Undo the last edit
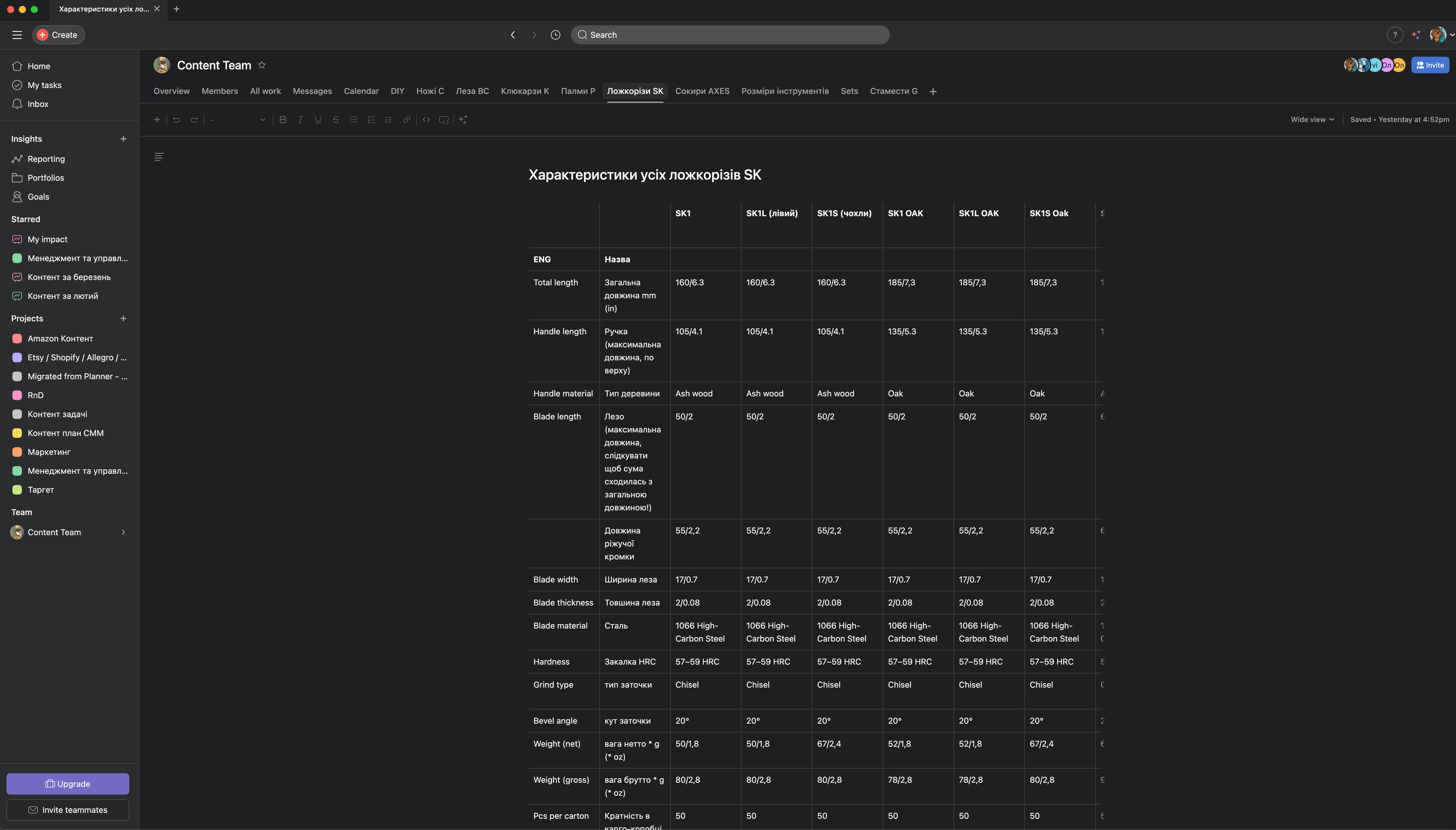The height and width of the screenshot is (830, 1456). [177, 120]
